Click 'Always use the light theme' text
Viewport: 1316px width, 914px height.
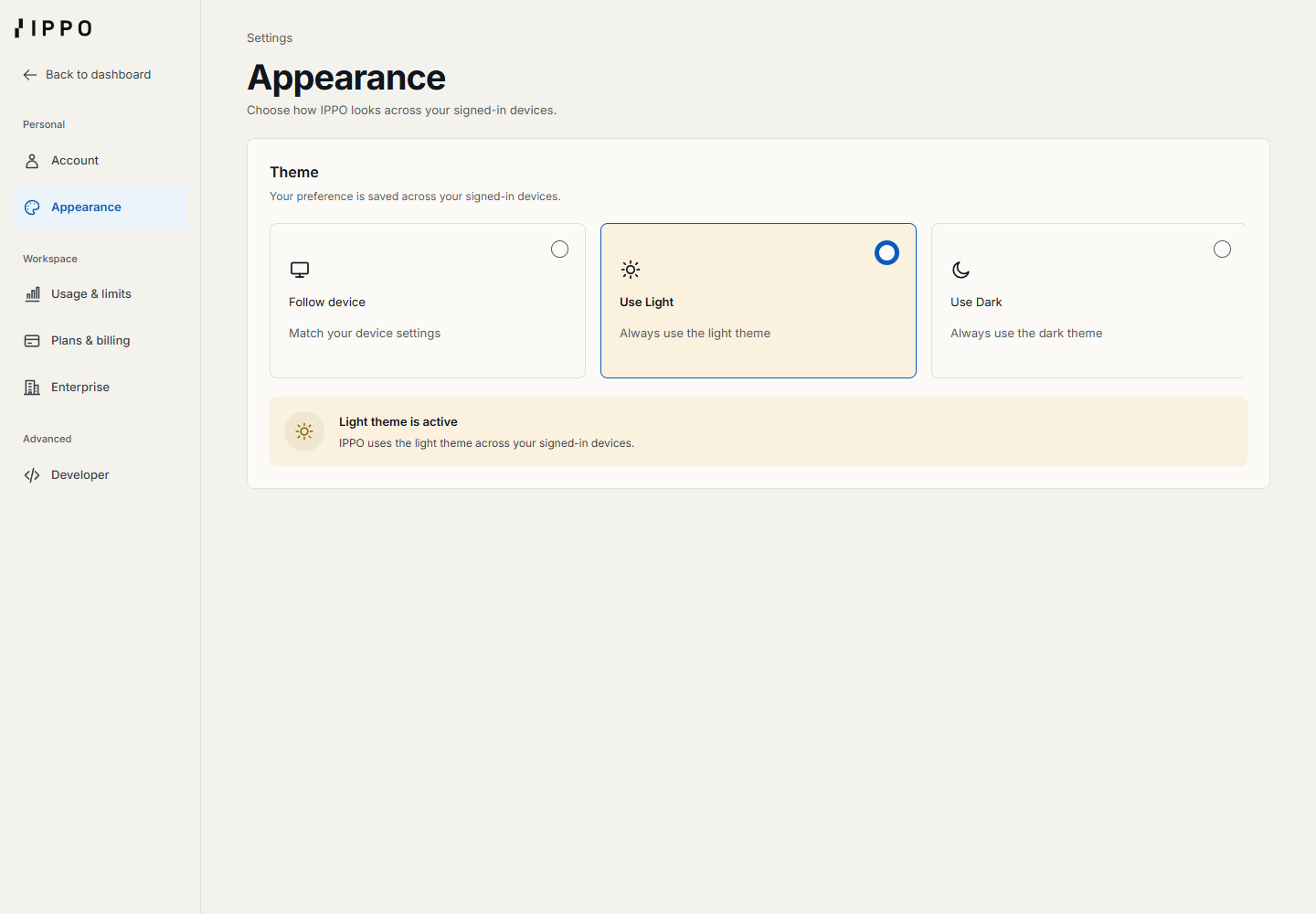(695, 334)
